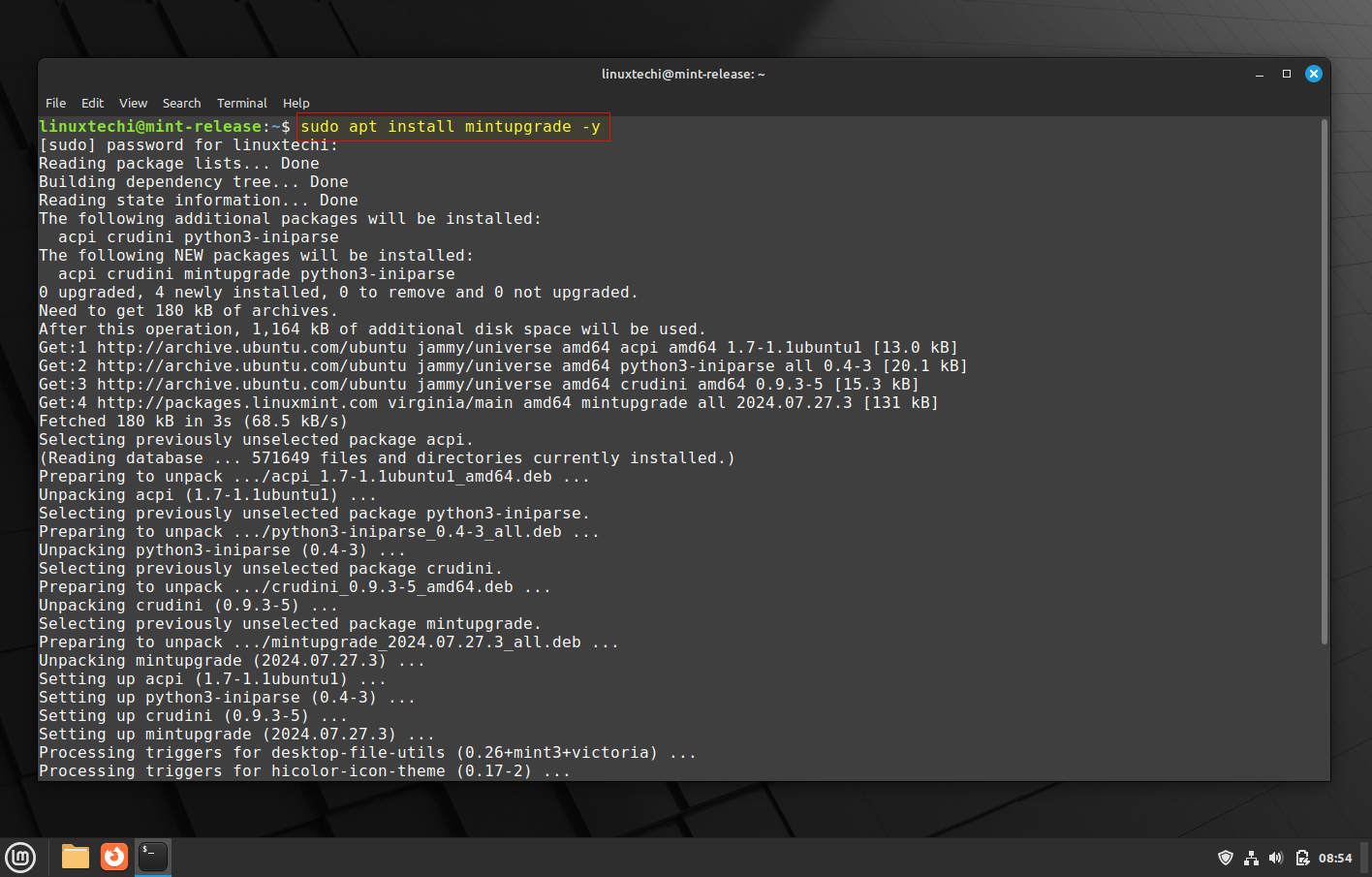Click the show desktop strip at panel end
Screen dimensions: 1372x877
coord(1365,858)
